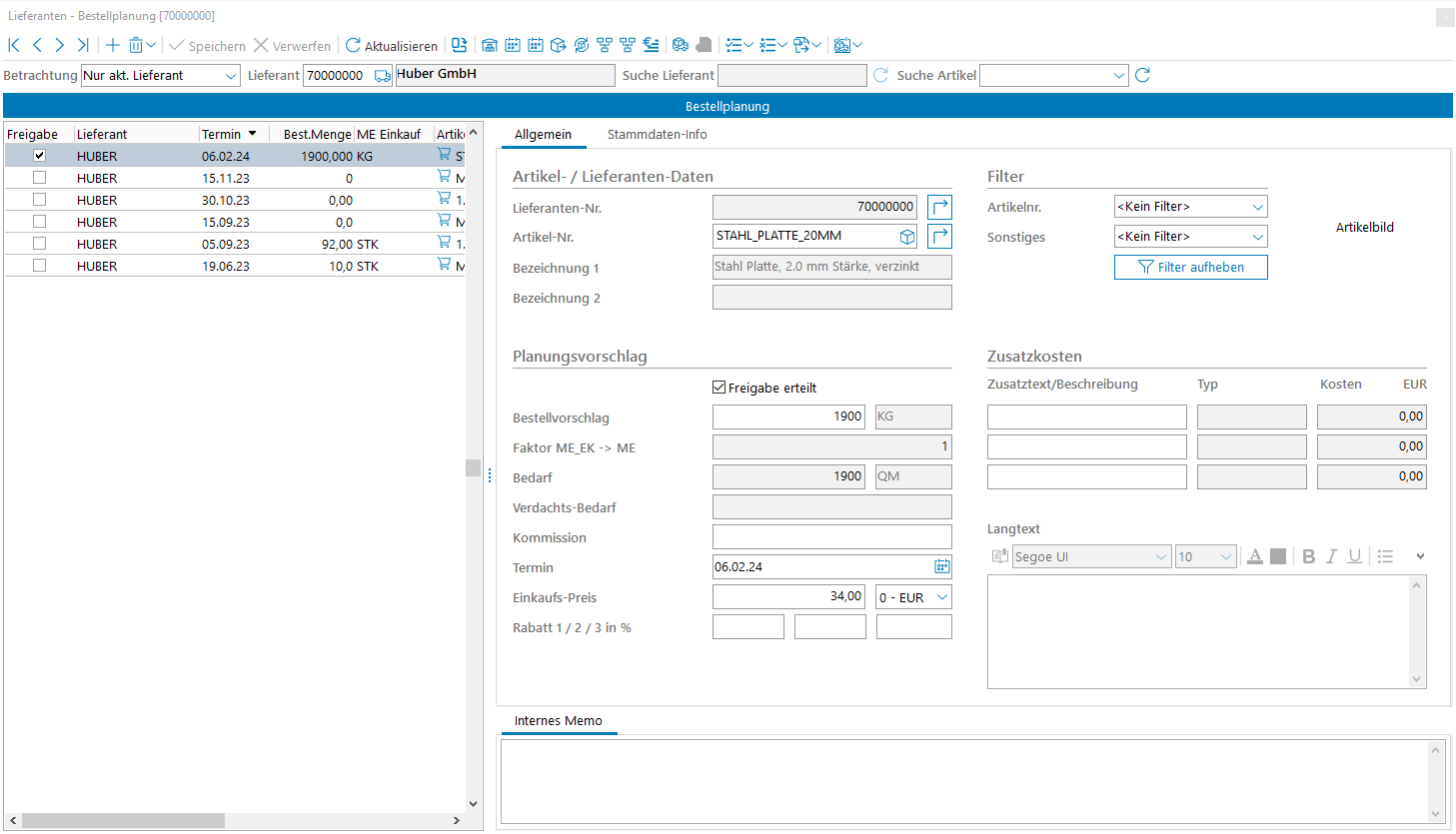
Task: Uncheck Freigabe erteilt checkbox
Action: coord(719,388)
